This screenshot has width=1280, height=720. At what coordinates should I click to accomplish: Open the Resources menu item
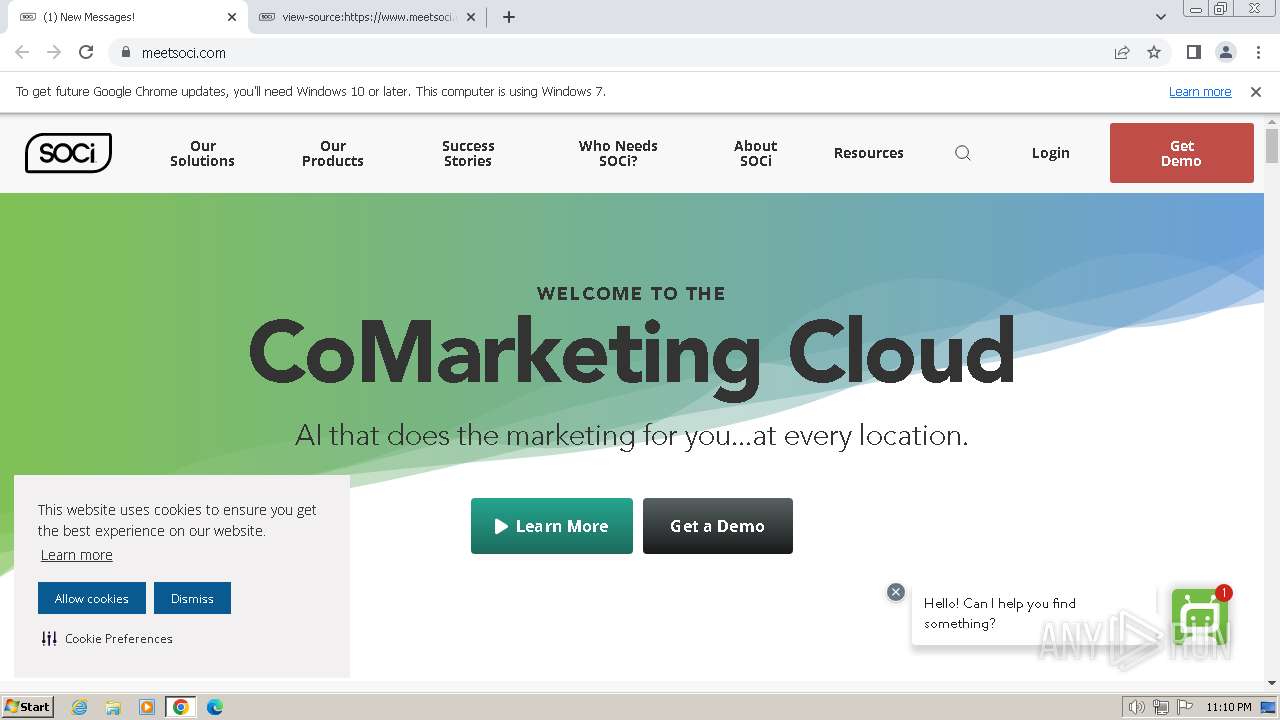(868, 153)
